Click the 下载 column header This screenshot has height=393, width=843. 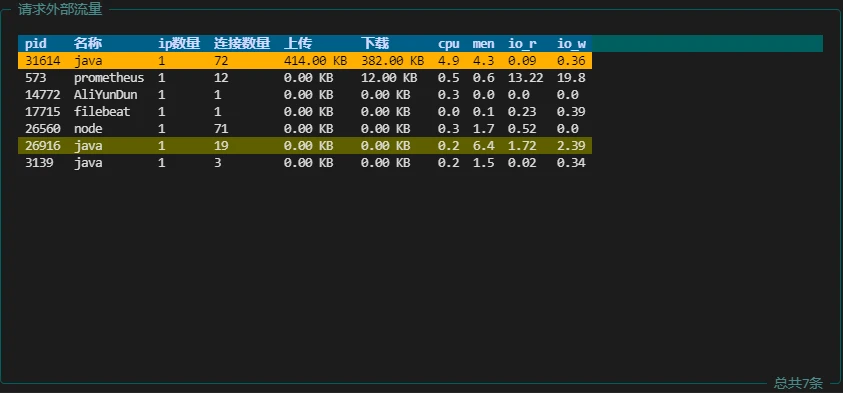(375, 44)
